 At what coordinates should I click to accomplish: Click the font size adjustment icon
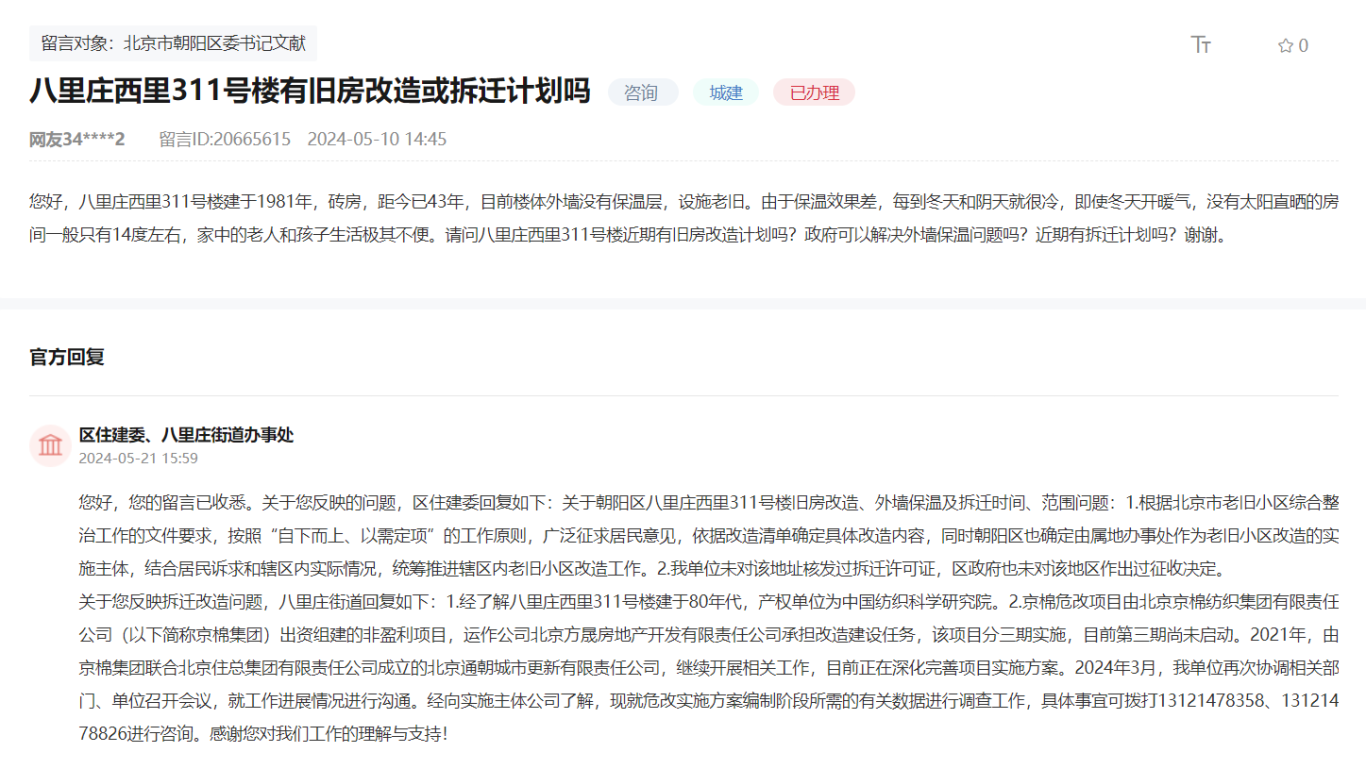pyautogui.click(x=1201, y=45)
